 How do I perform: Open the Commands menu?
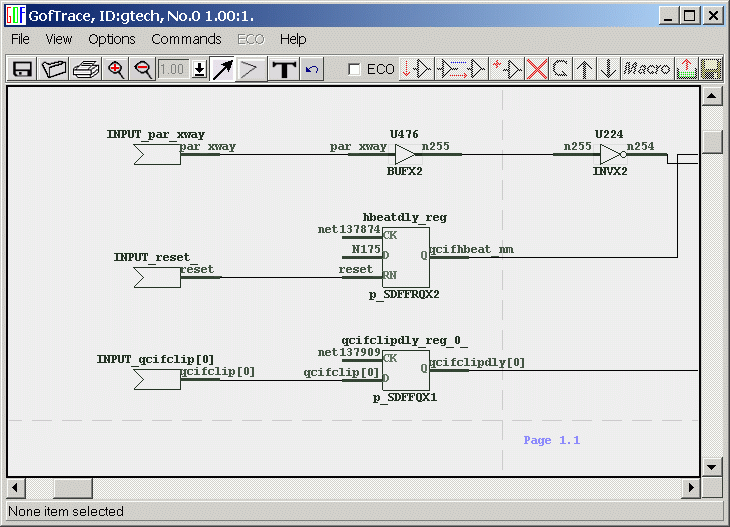[186, 39]
